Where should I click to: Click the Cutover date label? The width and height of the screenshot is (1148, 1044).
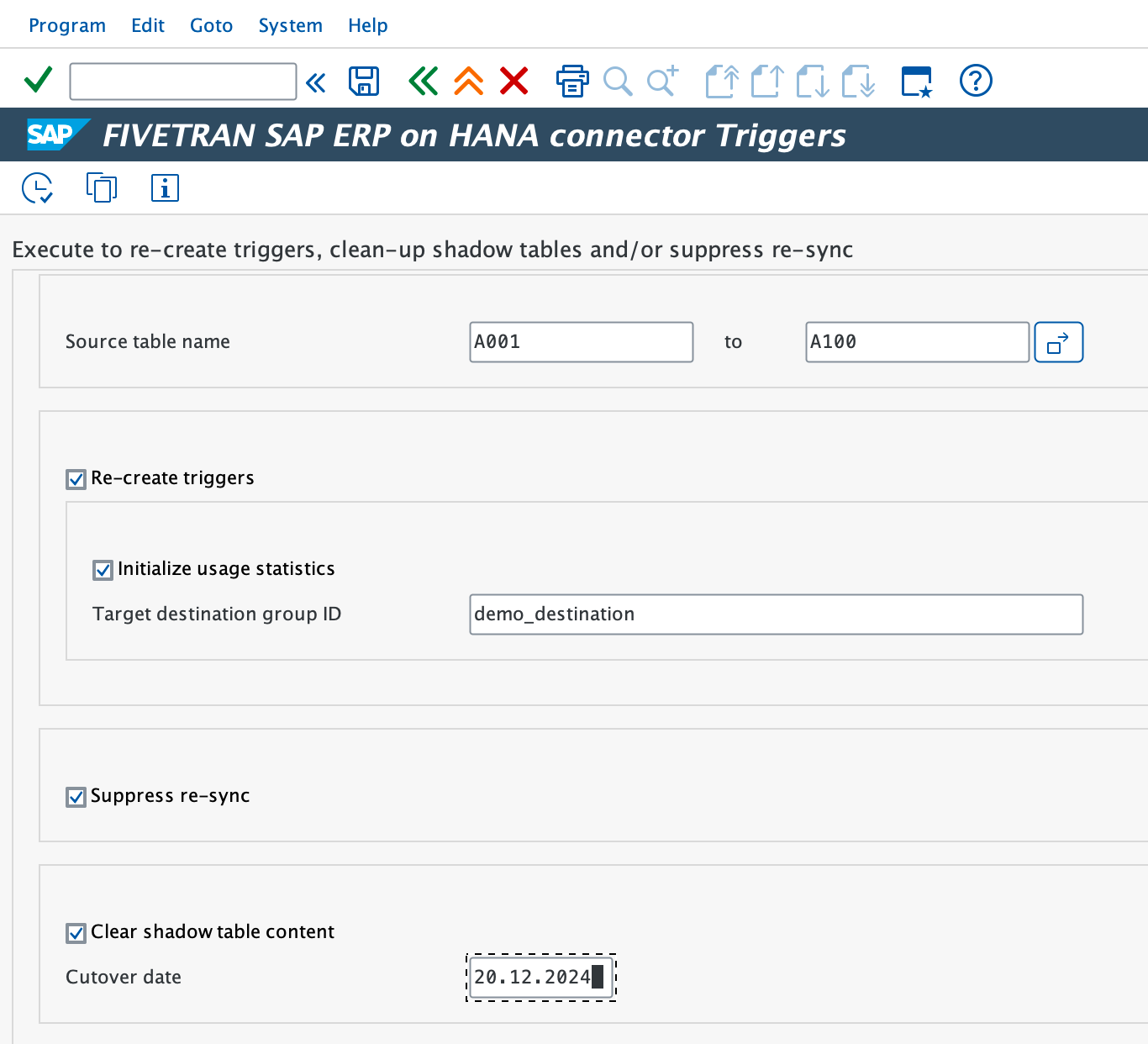(x=124, y=977)
